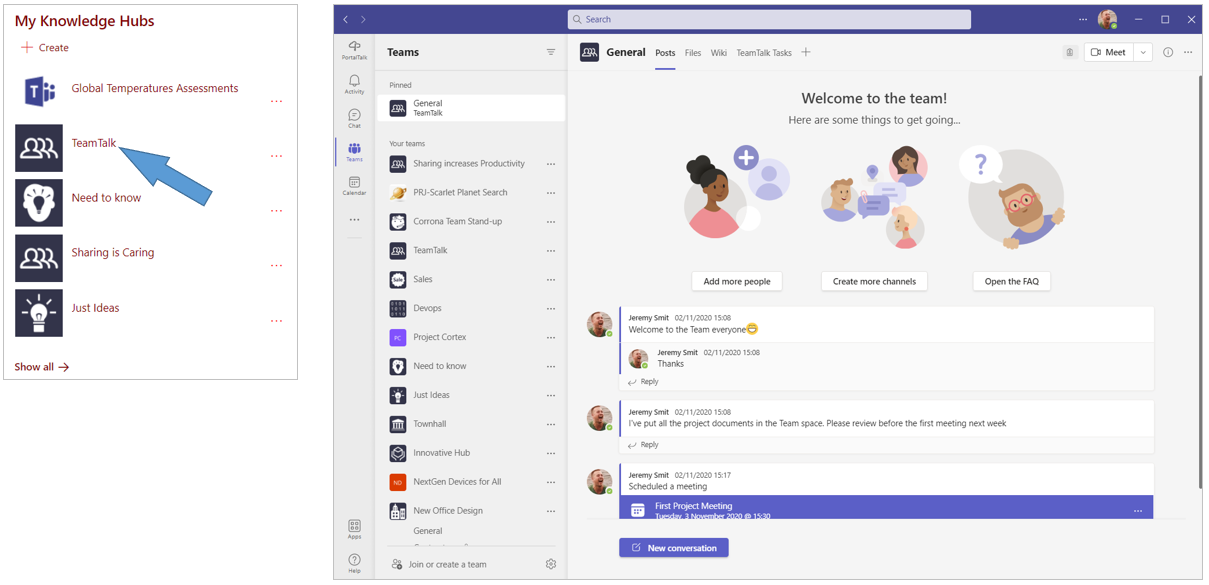1209x585 pixels.
Task: Click Open the FAQ button
Action: click(1011, 281)
